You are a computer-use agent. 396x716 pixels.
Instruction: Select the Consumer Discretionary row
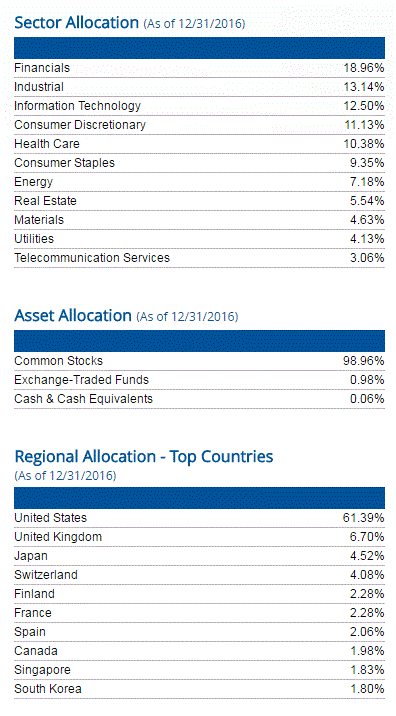click(199, 125)
